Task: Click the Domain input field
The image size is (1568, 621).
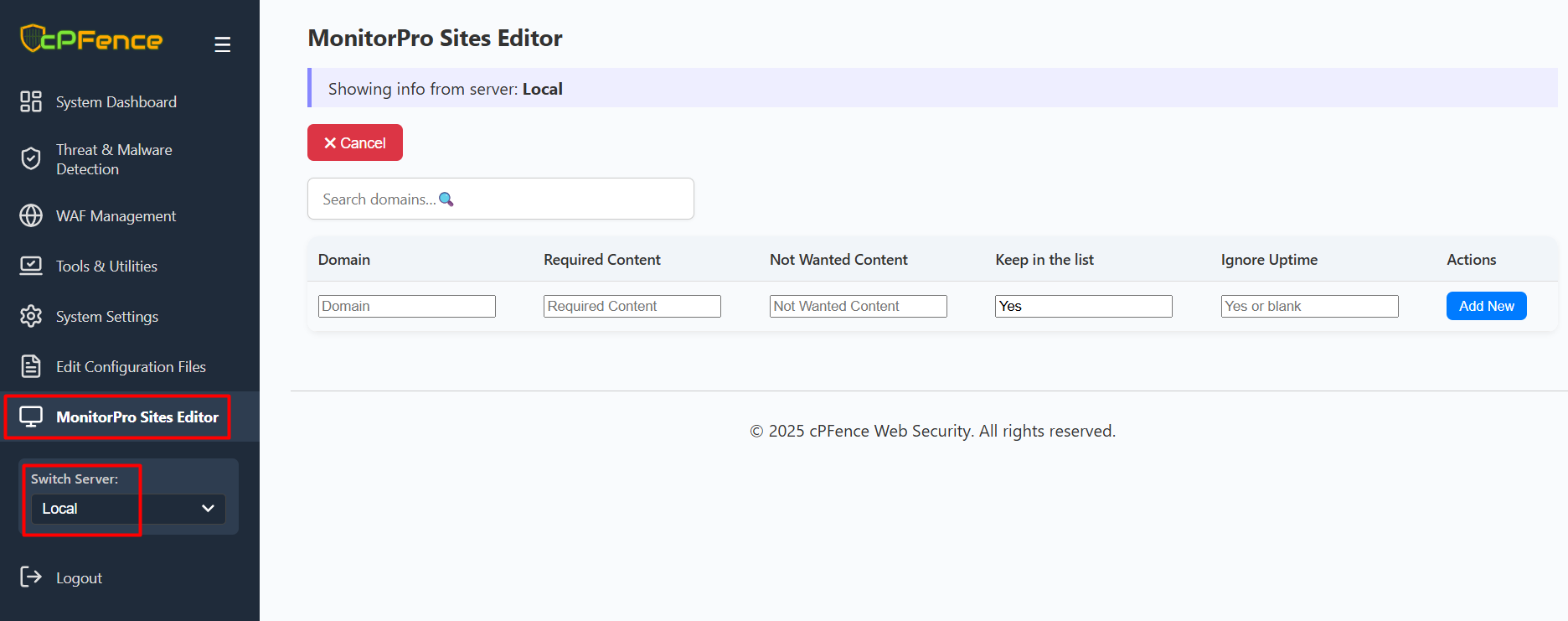Action: (406, 306)
